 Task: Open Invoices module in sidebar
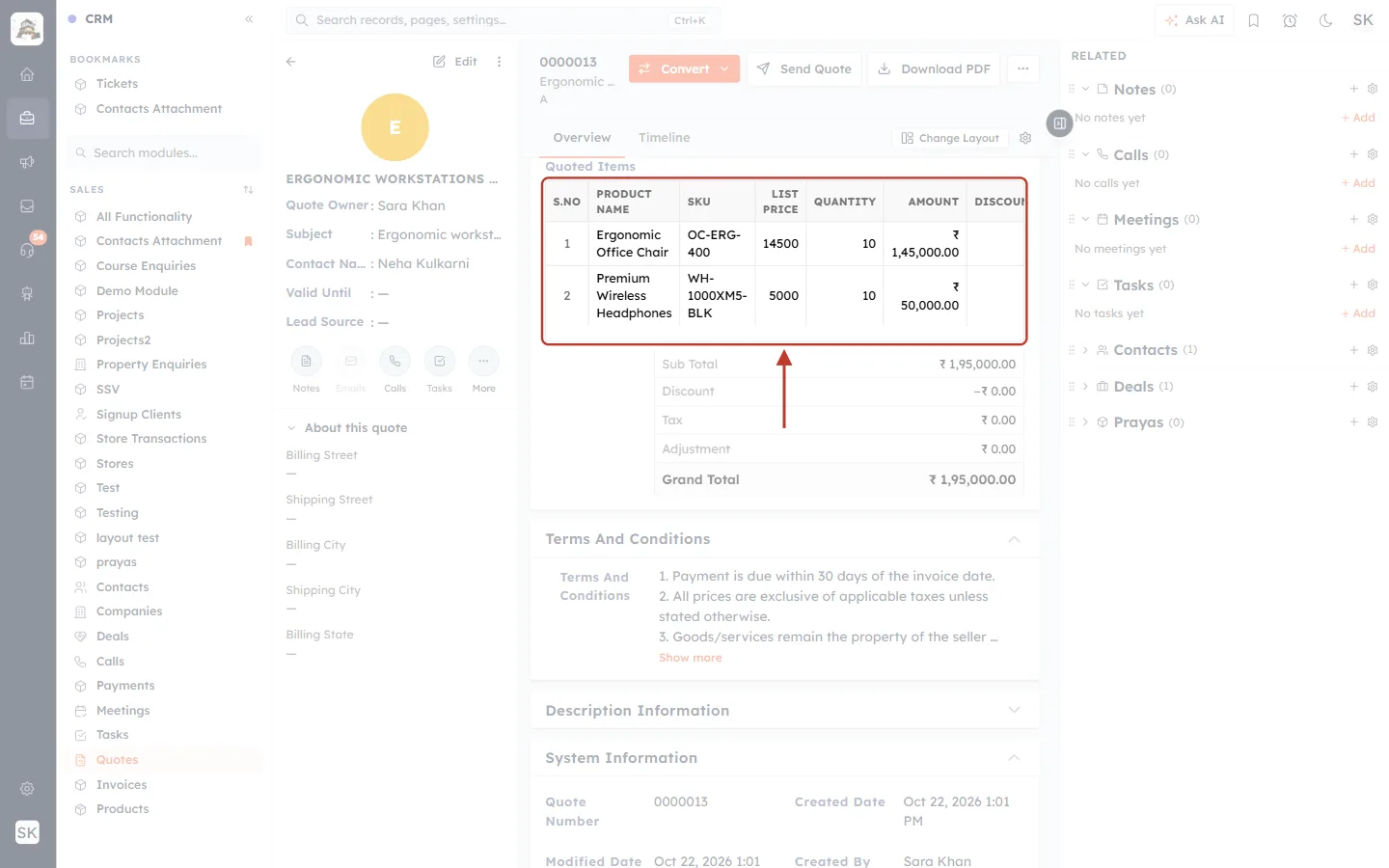(122, 785)
